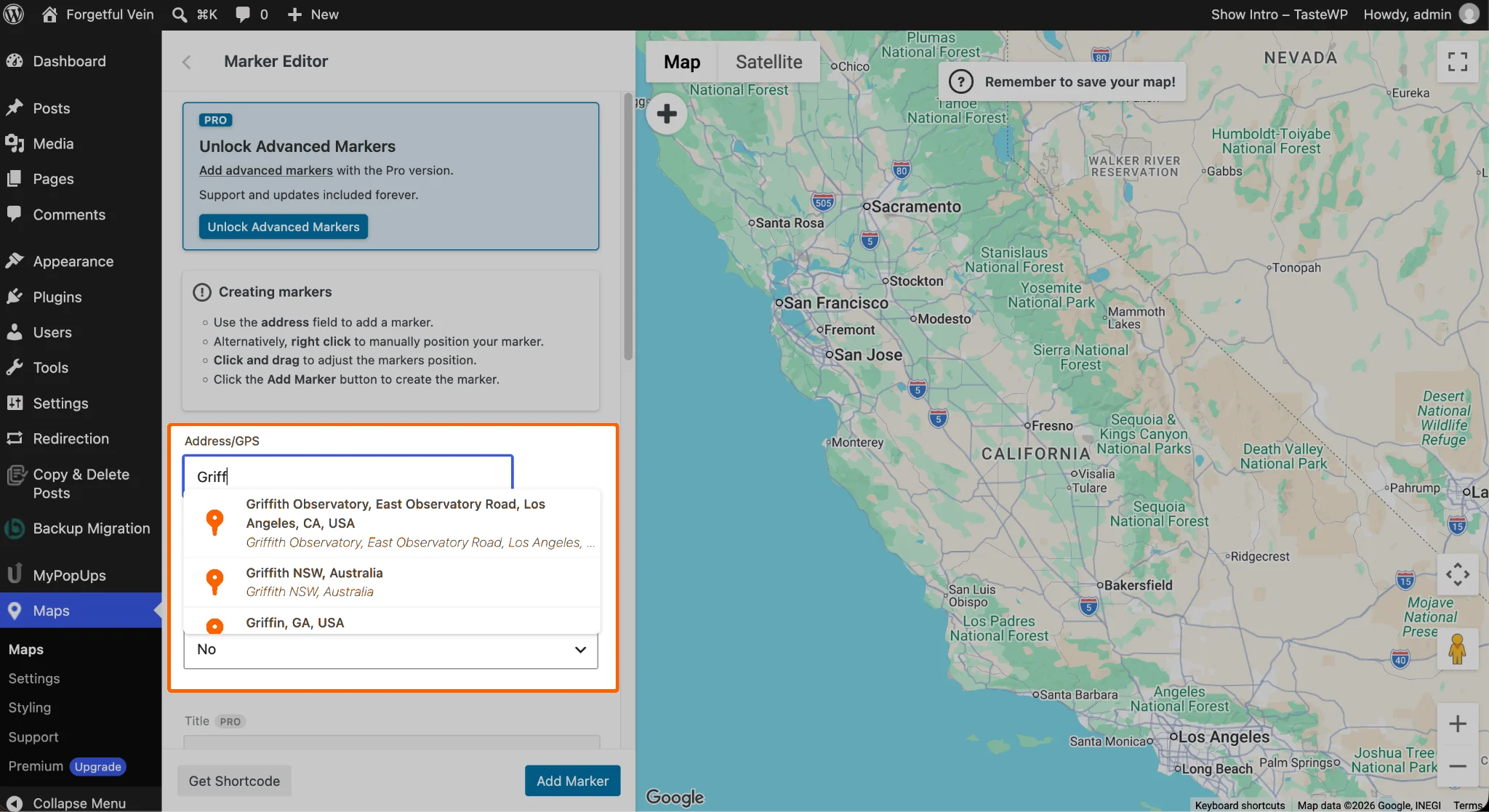Select Griffith Observatory suggestion
The height and width of the screenshot is (812, 1489).
(393, 523)
